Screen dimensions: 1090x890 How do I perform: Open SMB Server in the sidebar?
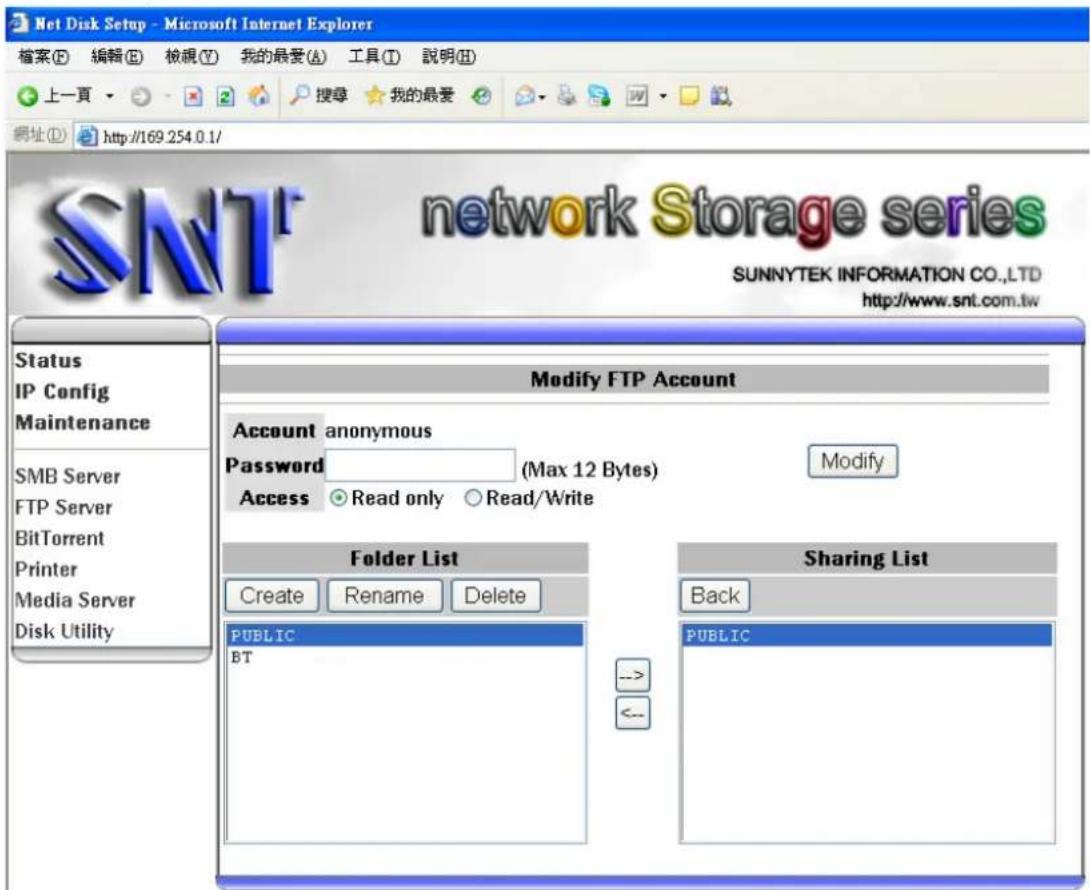(x=67, y=476)
